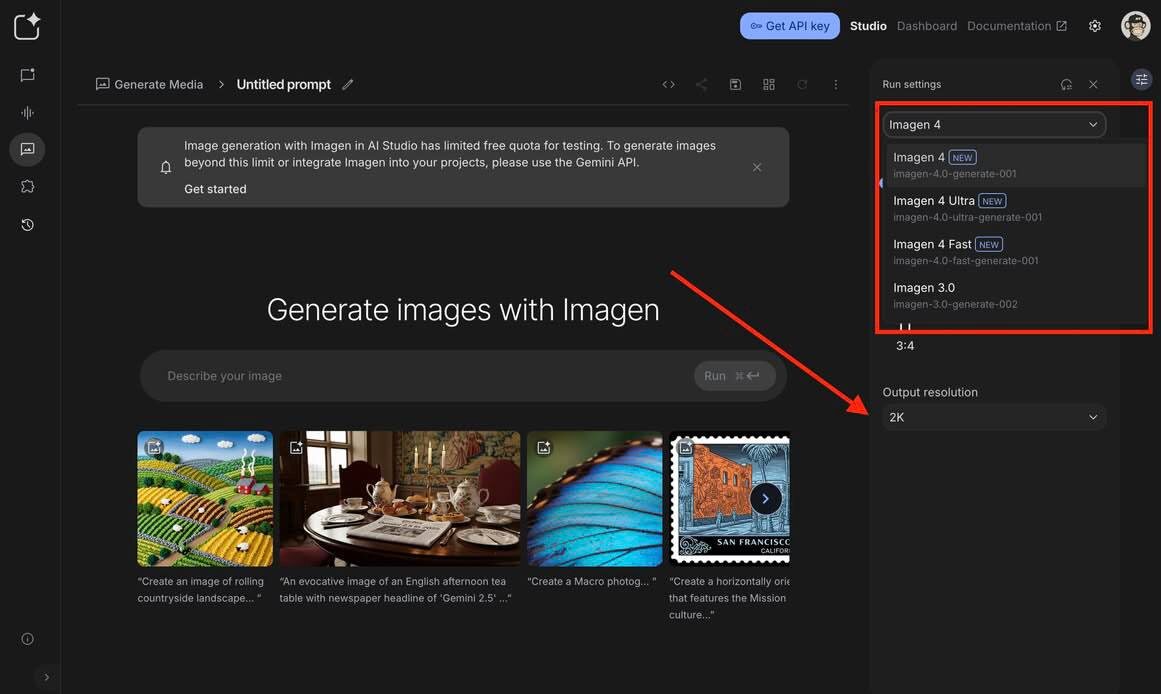This screenshot has width=1161, height=694.
Task: Click the Get API key button
Action: 789,26
